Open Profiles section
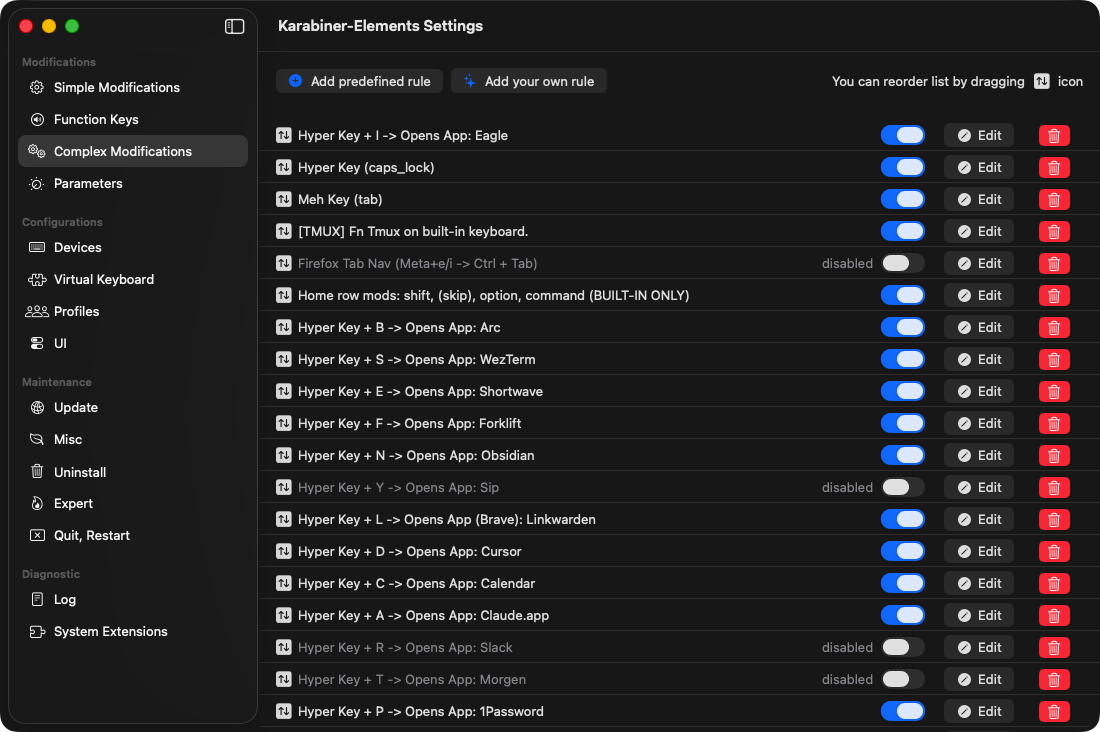The width and height of the screenshot is (1100, 732). [133, 312]
